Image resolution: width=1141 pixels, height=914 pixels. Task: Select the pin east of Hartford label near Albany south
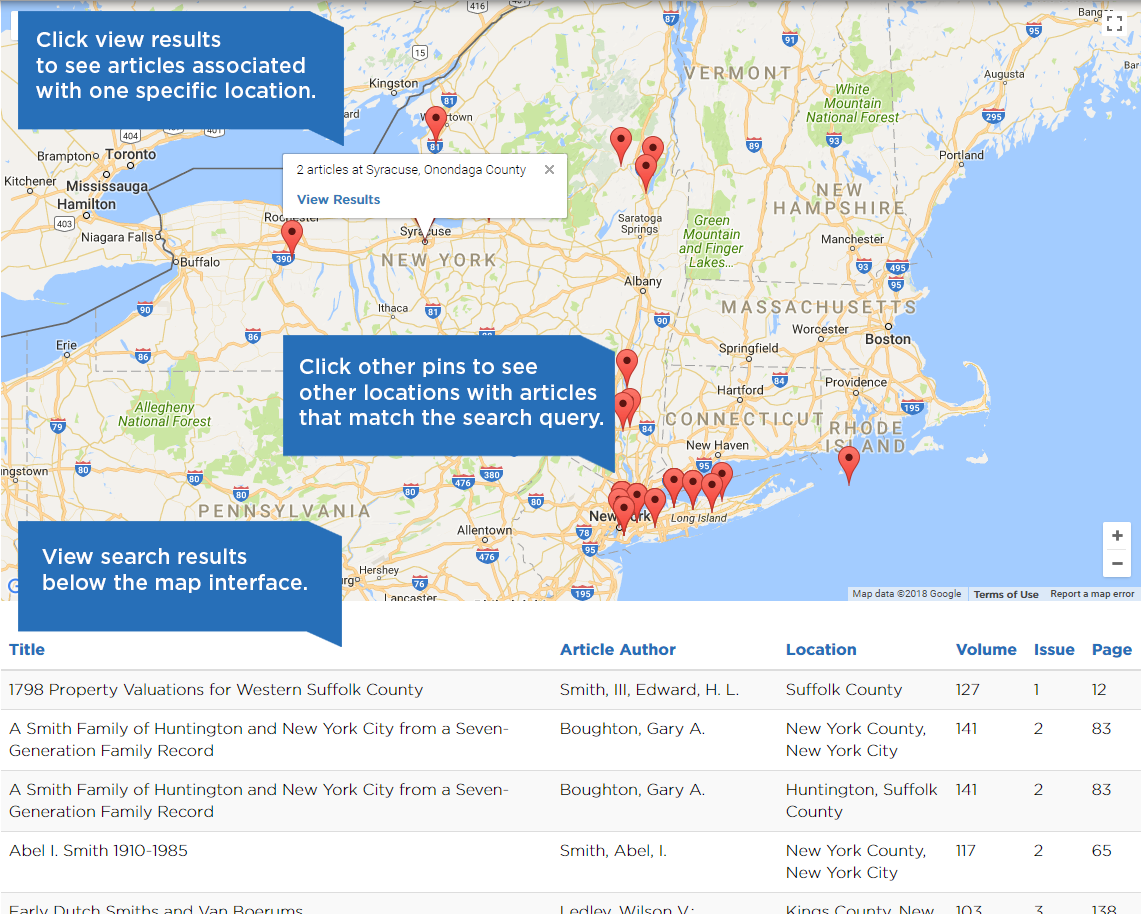[x=627, y=365]
